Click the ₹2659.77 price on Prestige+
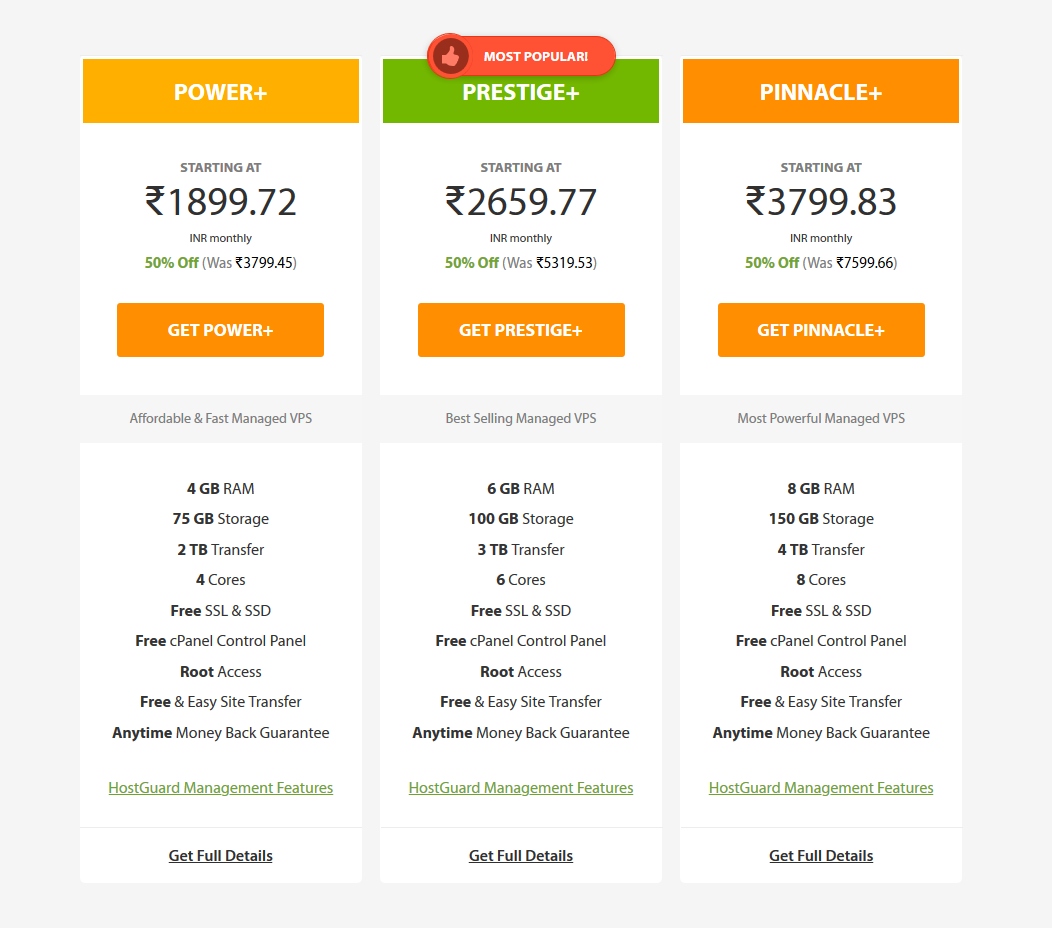The width and height of the screenshot is (1052, 928). [521, 201]
